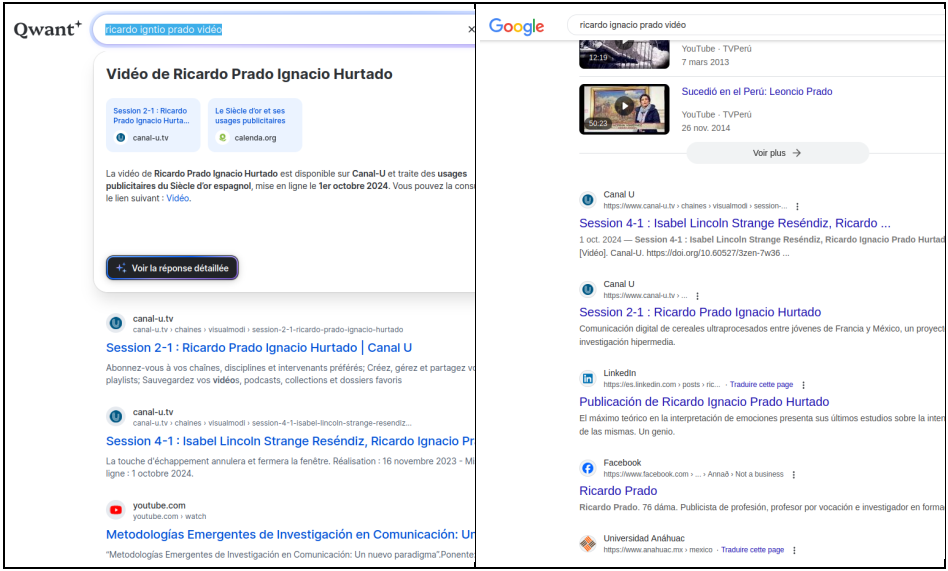Open three-dot menu for Facebook result
Image resolution: width=948 pixels, height=571 pixels.
[794, 474]
